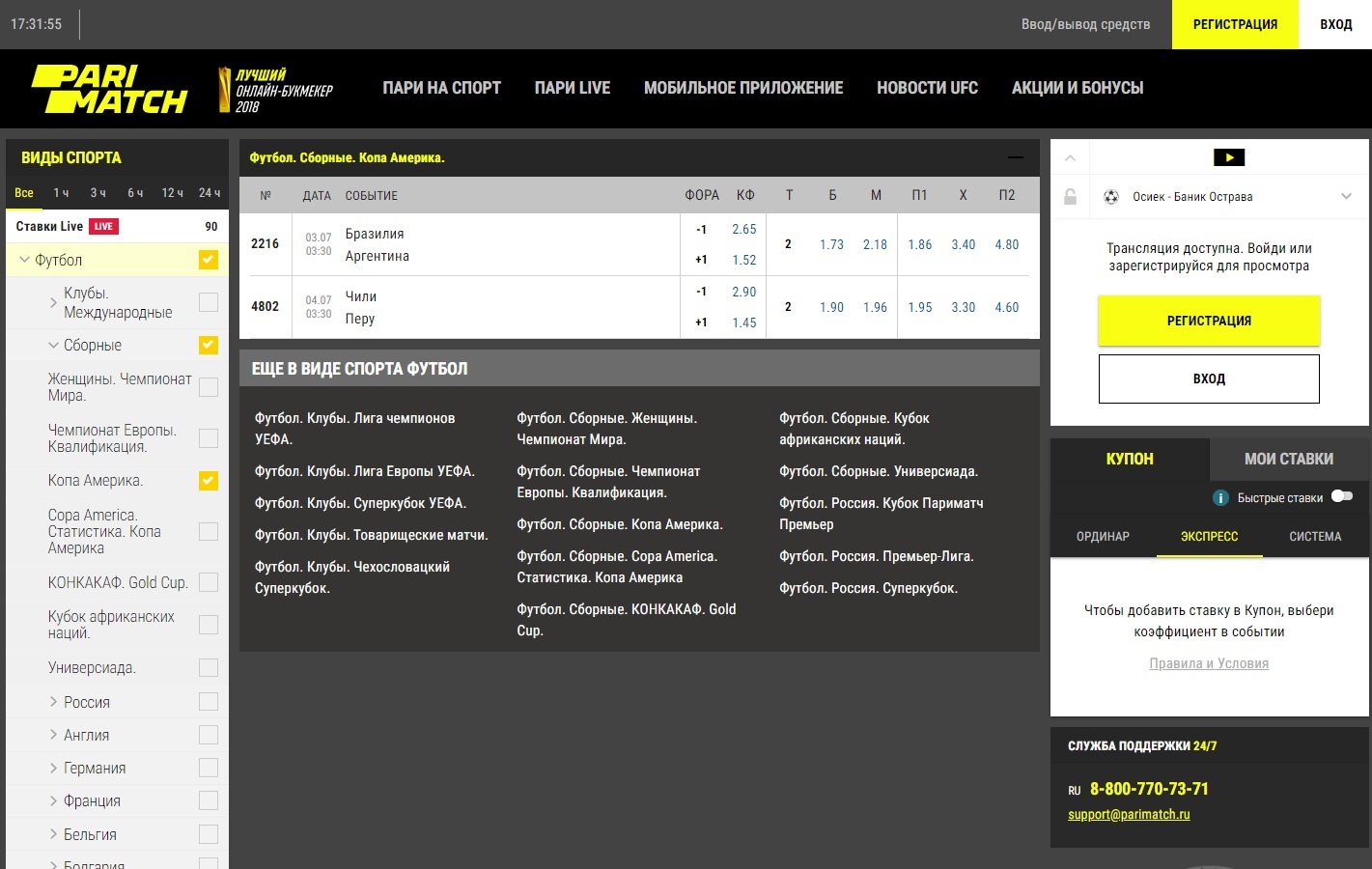Check the Copa America Статистика checkbox
This screenshot has height=869, width=1372.
tap(209, 531)
